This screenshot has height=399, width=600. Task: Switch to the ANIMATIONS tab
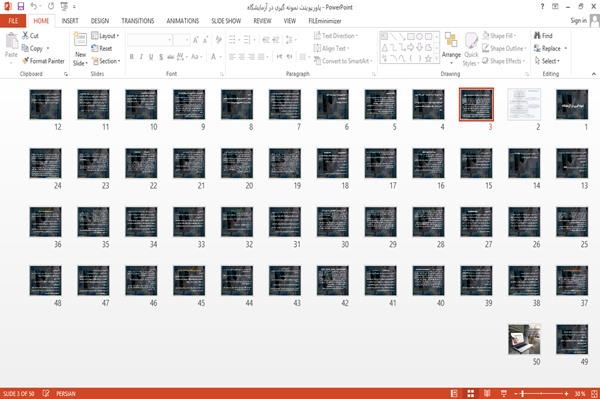[183, 21]
